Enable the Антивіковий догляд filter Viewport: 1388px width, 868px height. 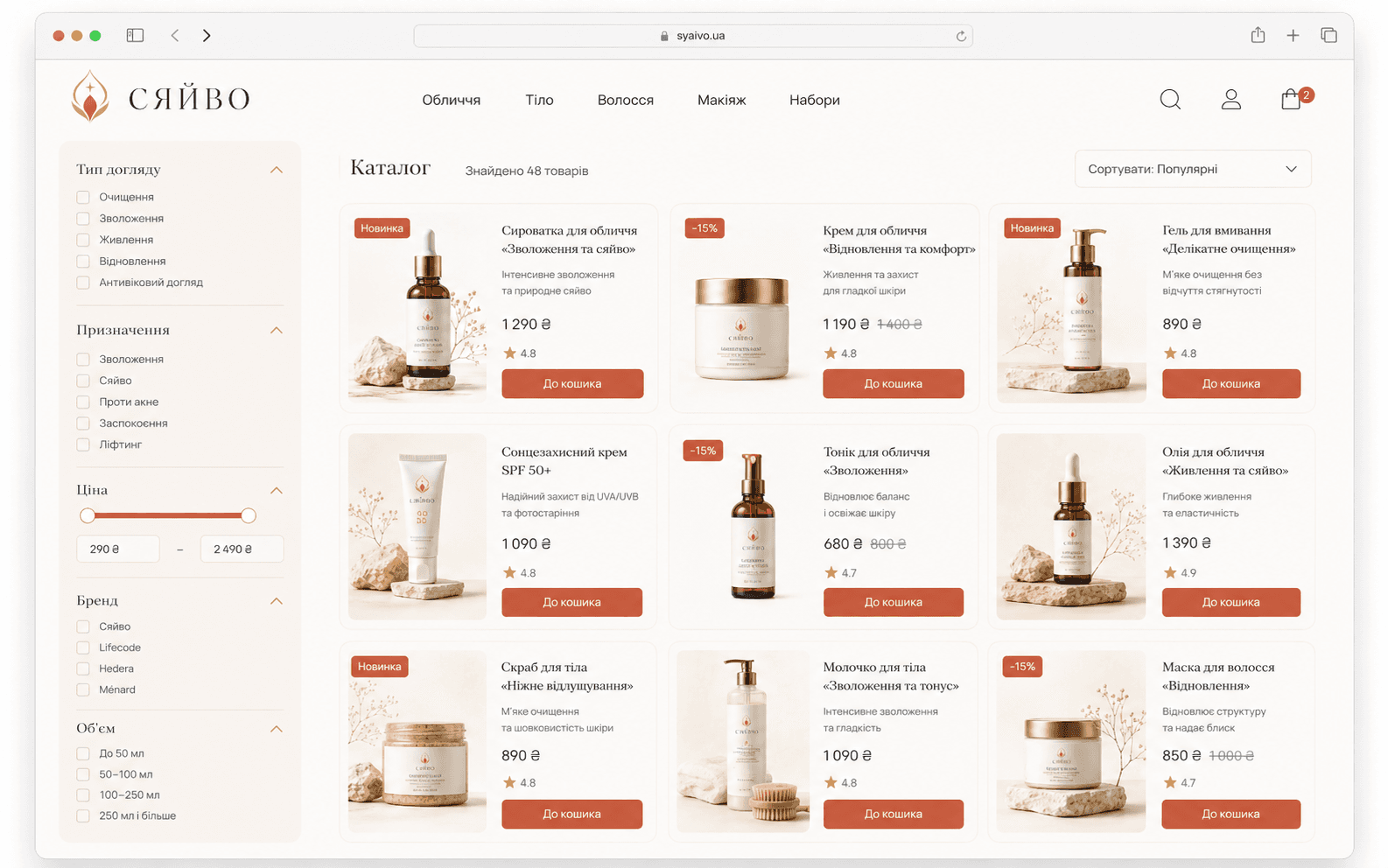click(83, 283)
